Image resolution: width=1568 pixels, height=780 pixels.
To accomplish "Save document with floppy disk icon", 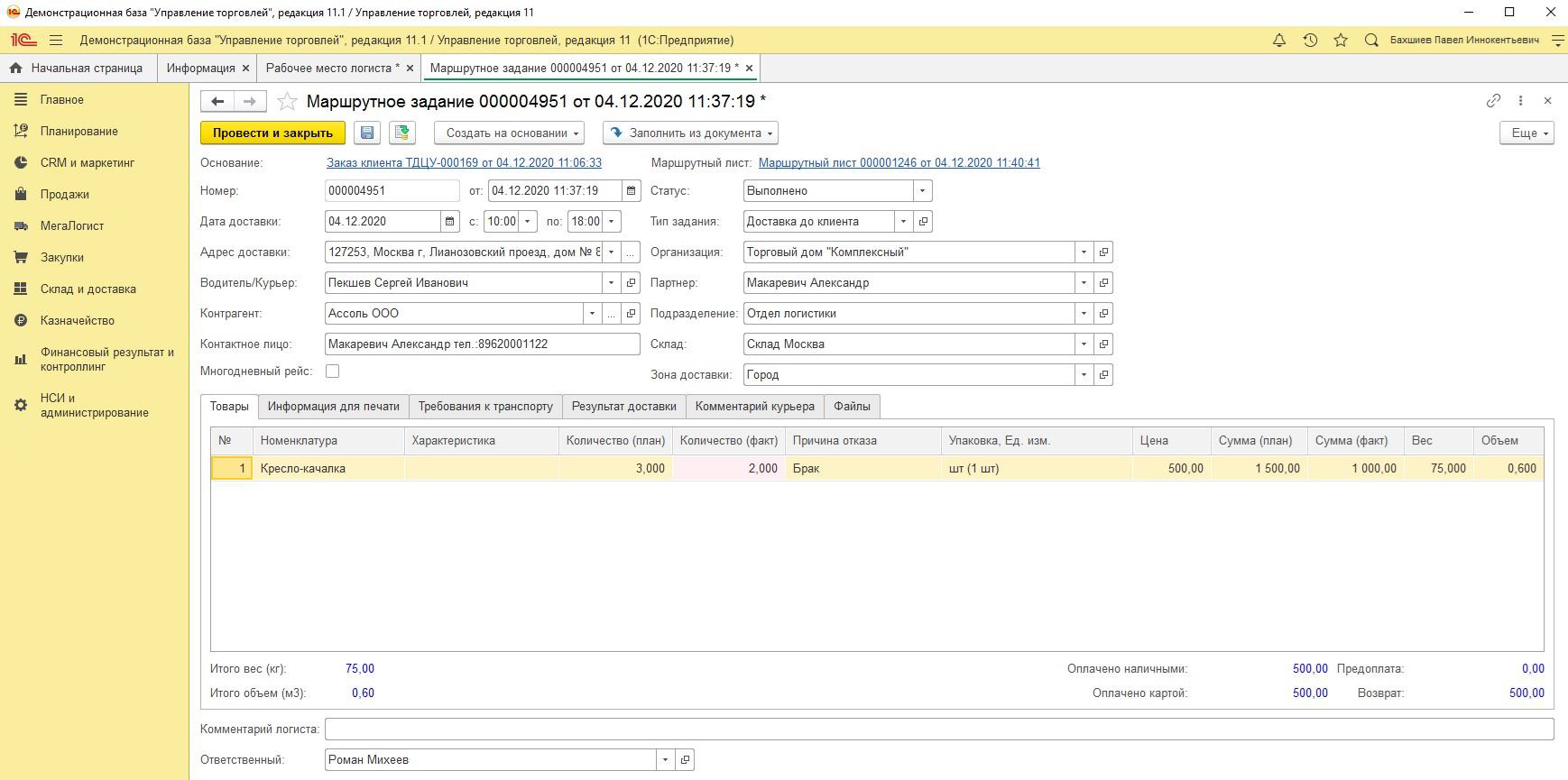I will click(367, 133).
